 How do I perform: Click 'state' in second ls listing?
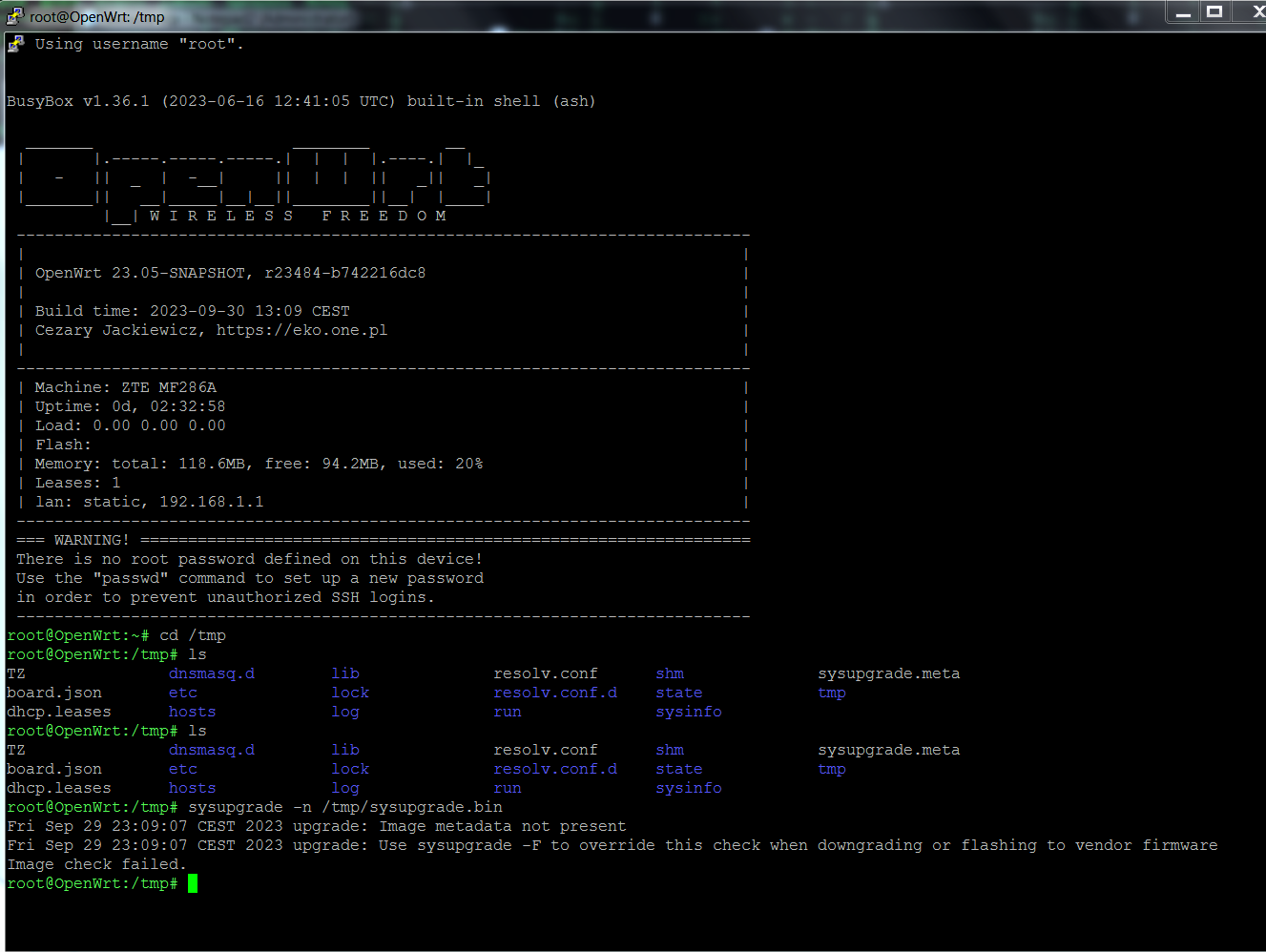(679, 769)
